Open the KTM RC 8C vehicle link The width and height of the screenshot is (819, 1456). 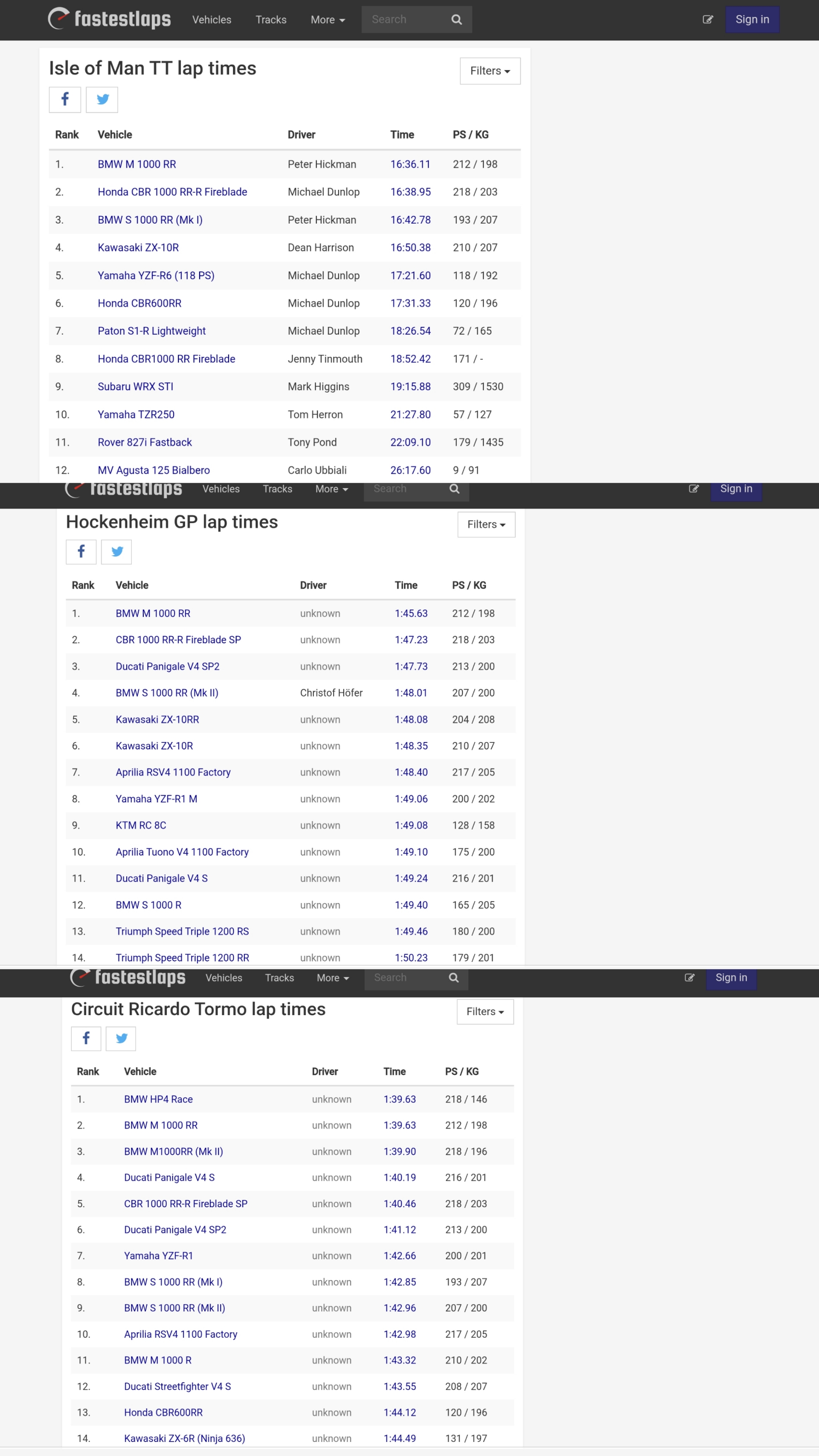pos(141,826)
